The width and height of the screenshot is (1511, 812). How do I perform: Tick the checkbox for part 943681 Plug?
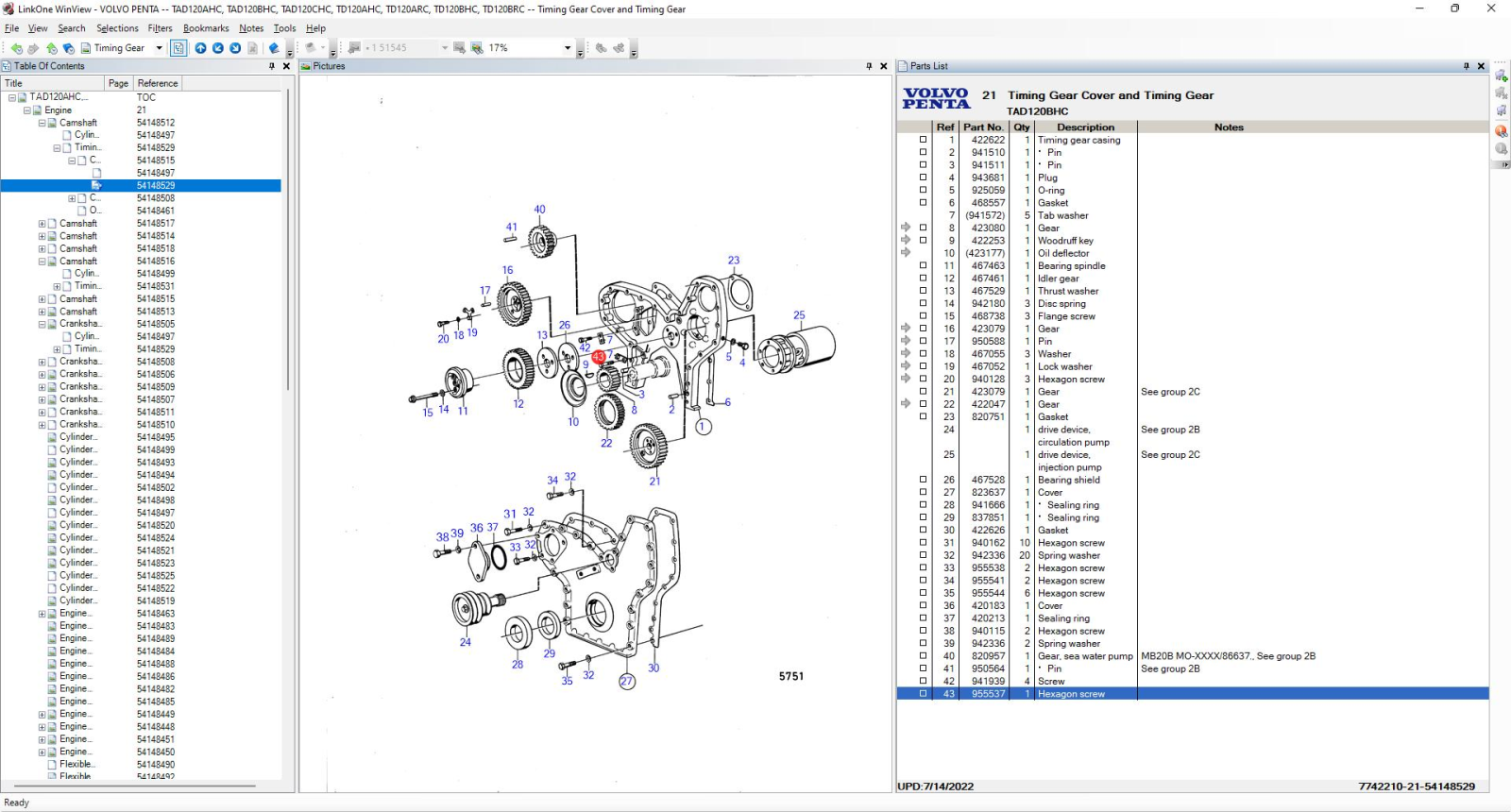[923, 178]
